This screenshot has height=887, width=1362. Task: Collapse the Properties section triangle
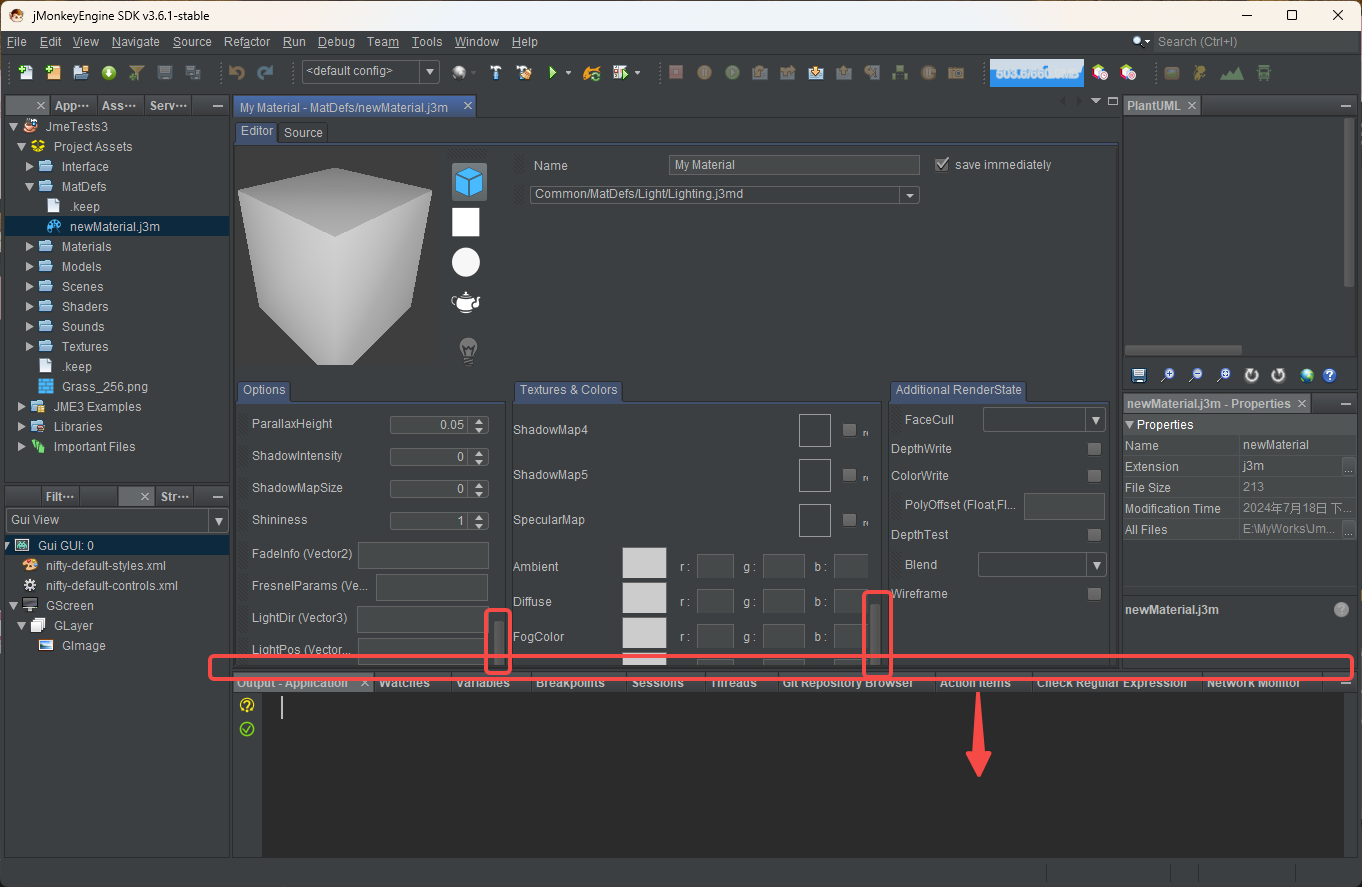(x=1130, y=424)
